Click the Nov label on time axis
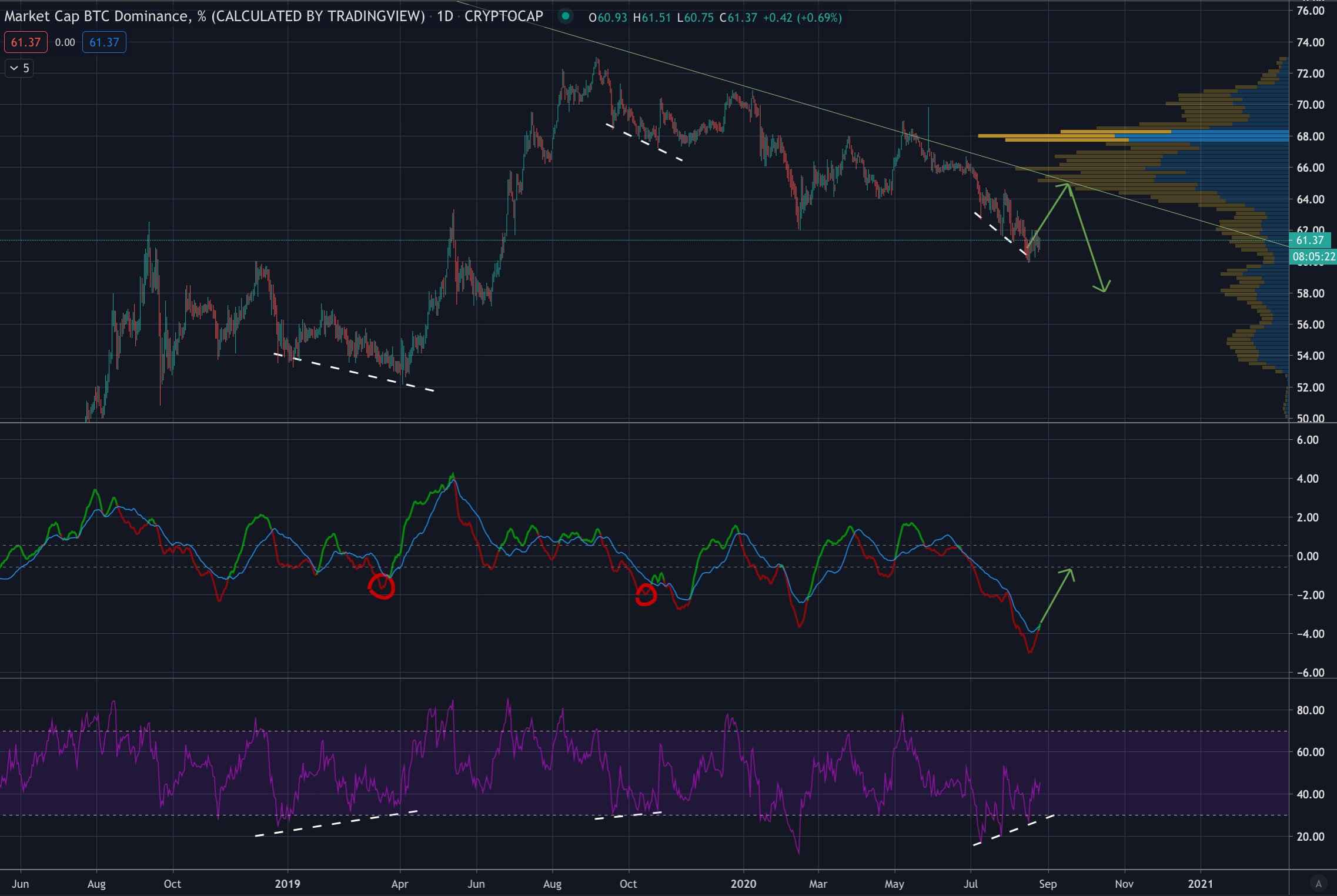Viewport: 1337px width, 896px height. pos(1124,884)
